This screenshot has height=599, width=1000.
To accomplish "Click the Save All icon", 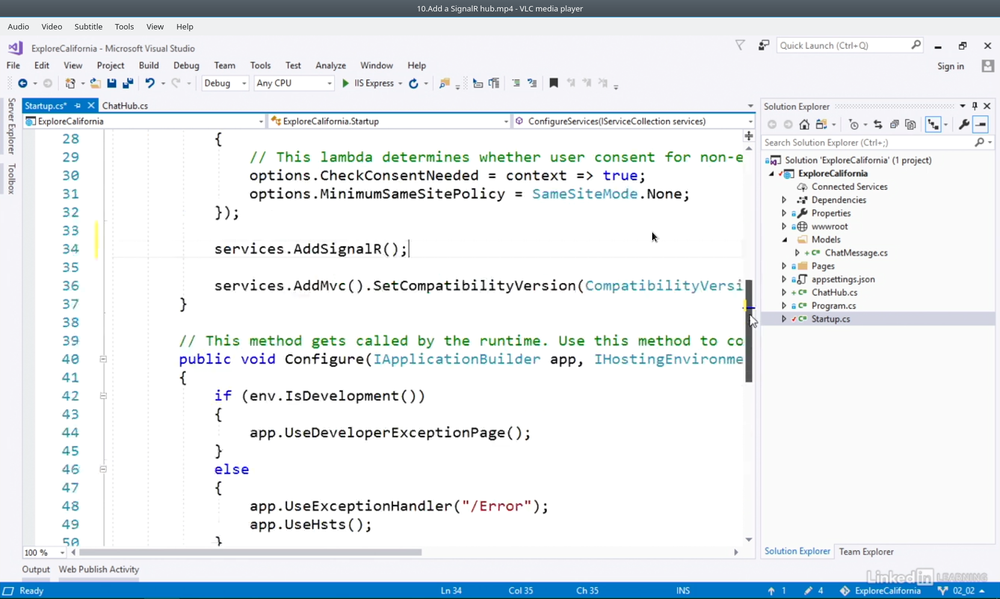I will [128, 84].
